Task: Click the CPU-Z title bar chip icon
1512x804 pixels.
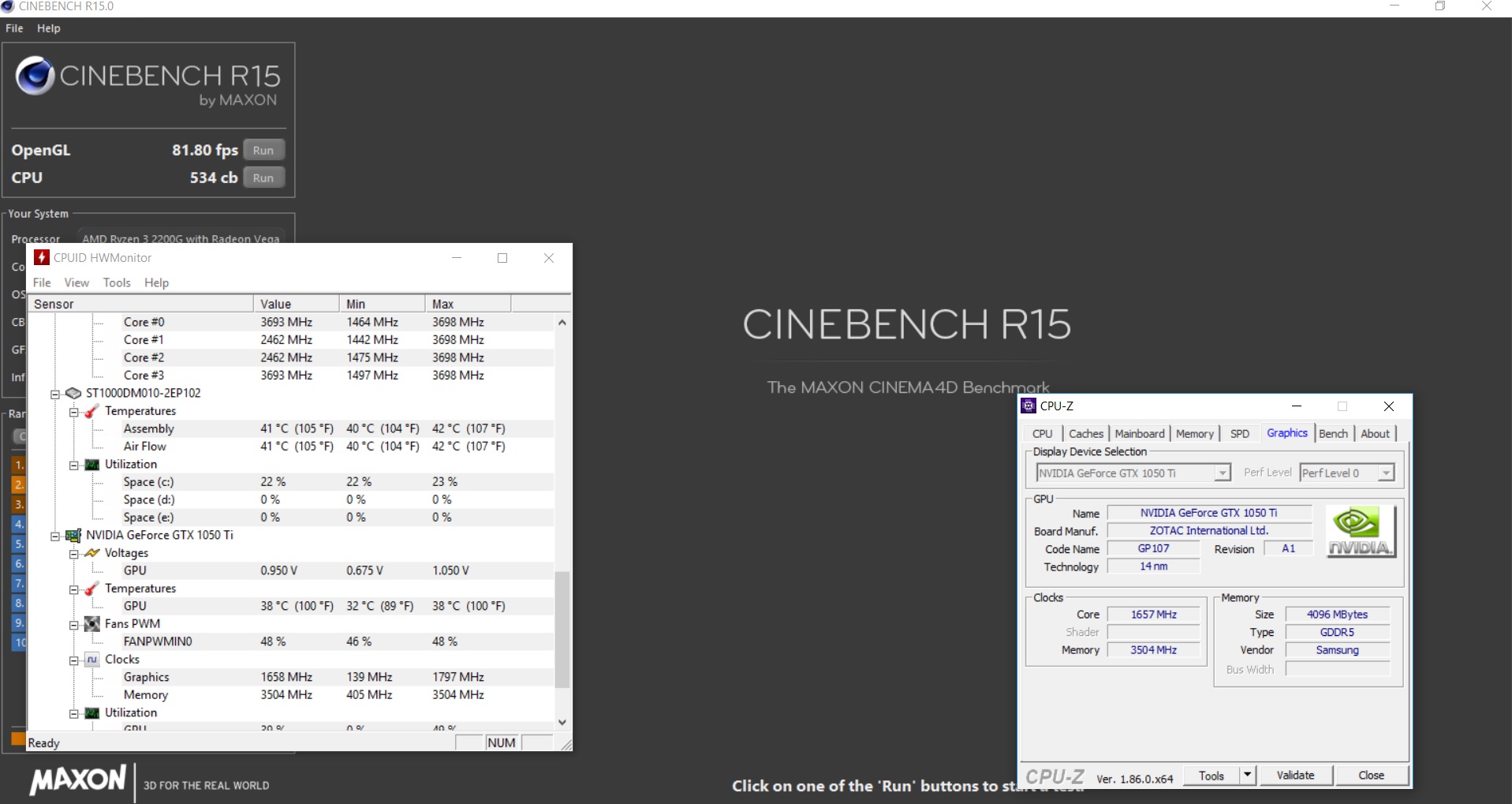Action: (x=1029, y=406)
